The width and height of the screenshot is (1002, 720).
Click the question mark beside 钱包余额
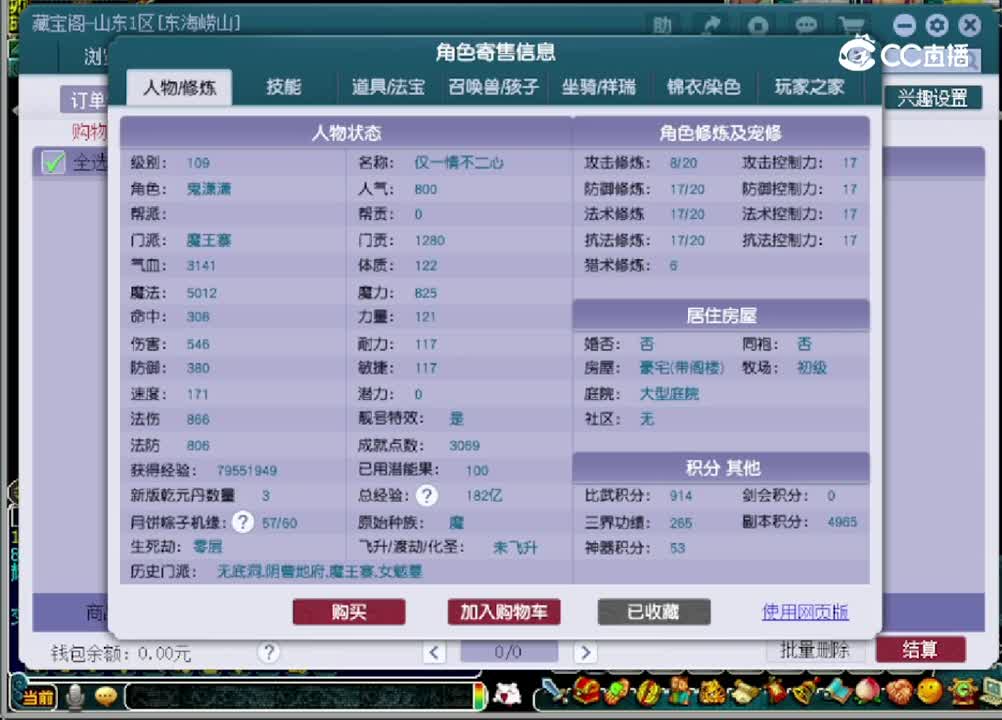tap(268, 653)
